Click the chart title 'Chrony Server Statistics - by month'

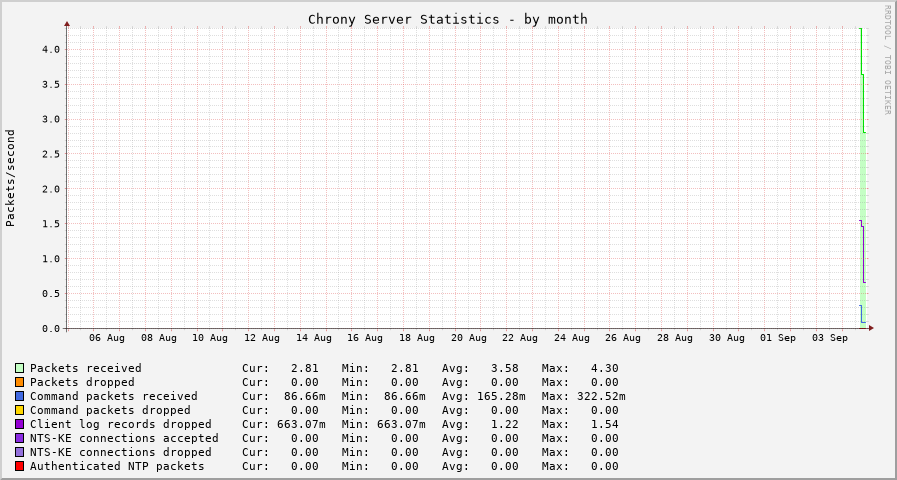[447, 19]
